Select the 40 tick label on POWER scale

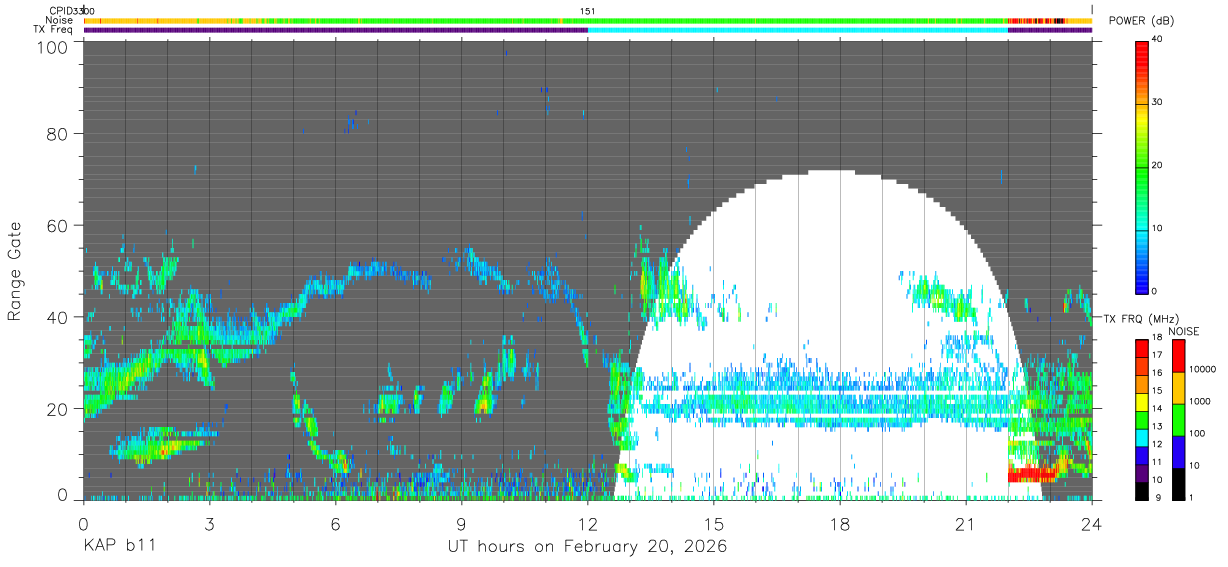[1158, 40]
